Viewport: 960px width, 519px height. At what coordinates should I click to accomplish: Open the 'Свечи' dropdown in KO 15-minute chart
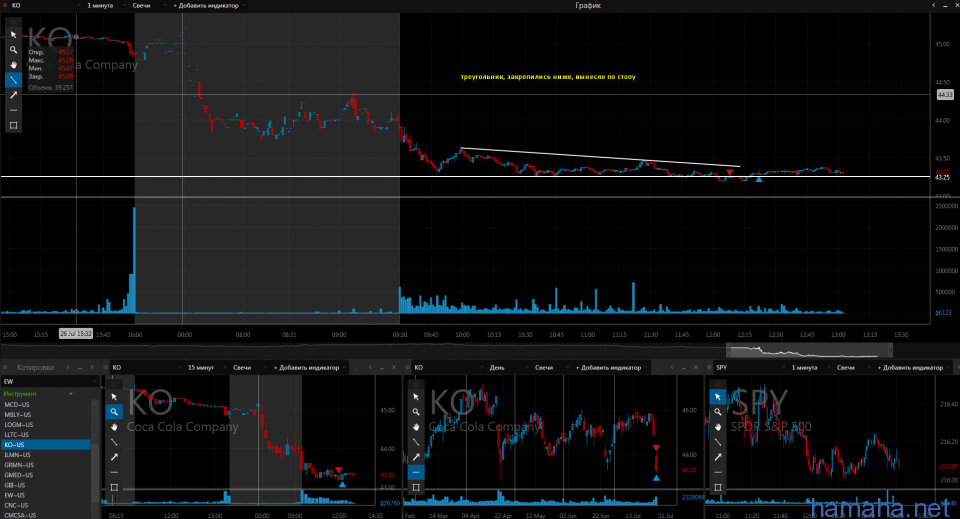click(x=248, y=368)
